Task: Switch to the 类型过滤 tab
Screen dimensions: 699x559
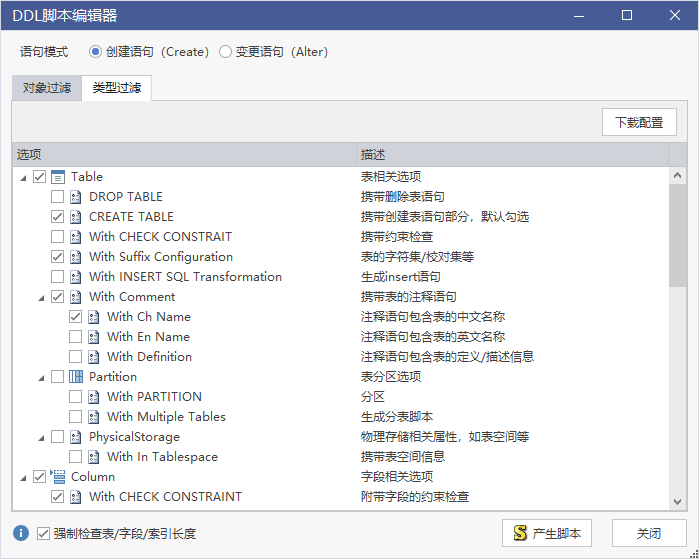Action: tap(117, 88)
